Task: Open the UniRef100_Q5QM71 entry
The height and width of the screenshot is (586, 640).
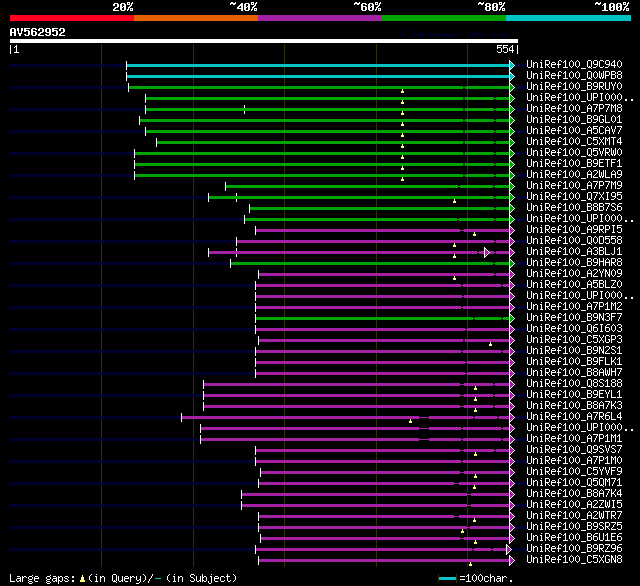Action: tap(574, 483)
